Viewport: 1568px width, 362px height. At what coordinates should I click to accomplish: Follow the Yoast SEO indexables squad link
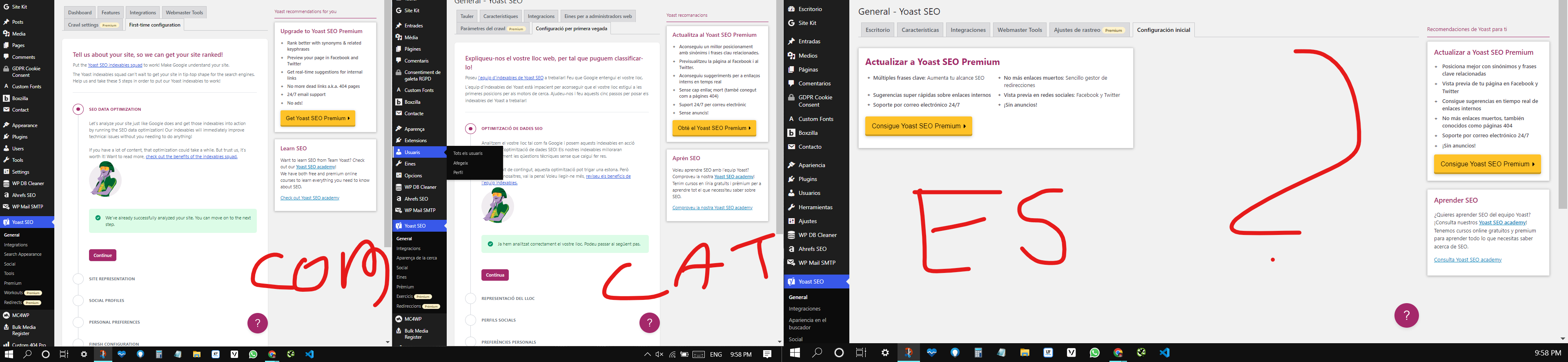(115, 65)
